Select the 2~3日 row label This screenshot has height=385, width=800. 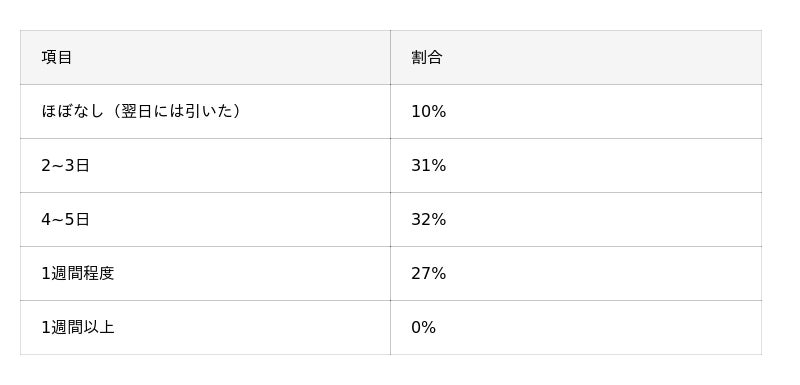click(65, 166)
